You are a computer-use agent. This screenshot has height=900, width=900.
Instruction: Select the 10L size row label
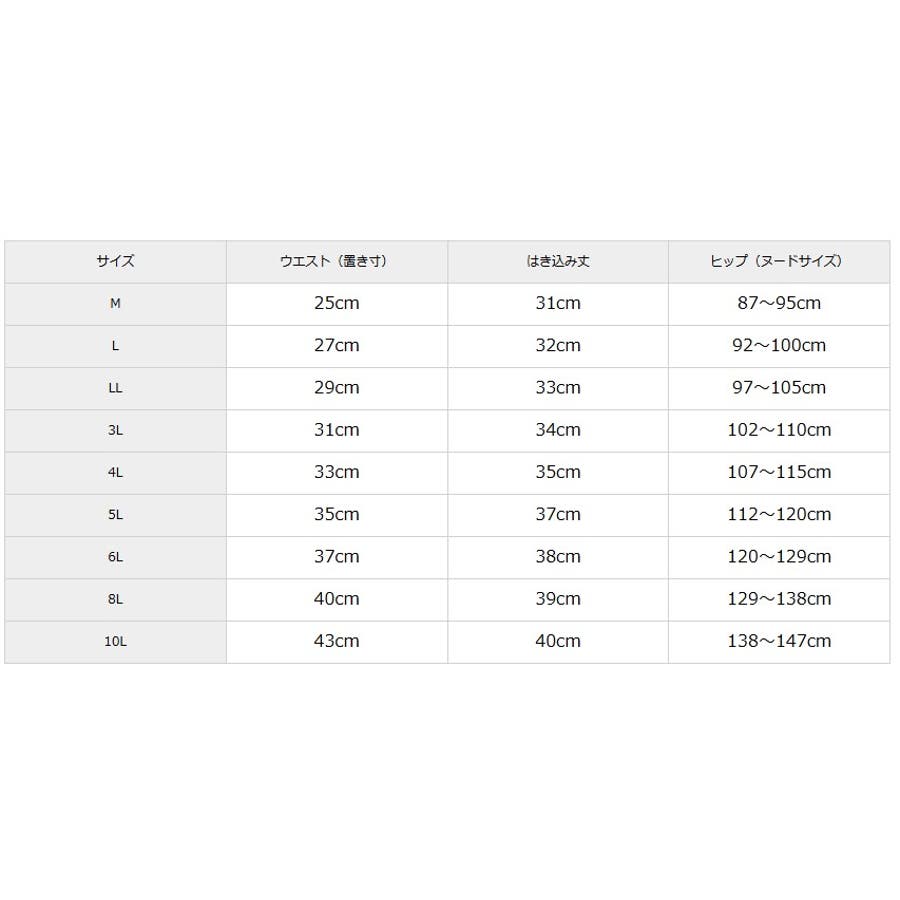click(115, 642)
